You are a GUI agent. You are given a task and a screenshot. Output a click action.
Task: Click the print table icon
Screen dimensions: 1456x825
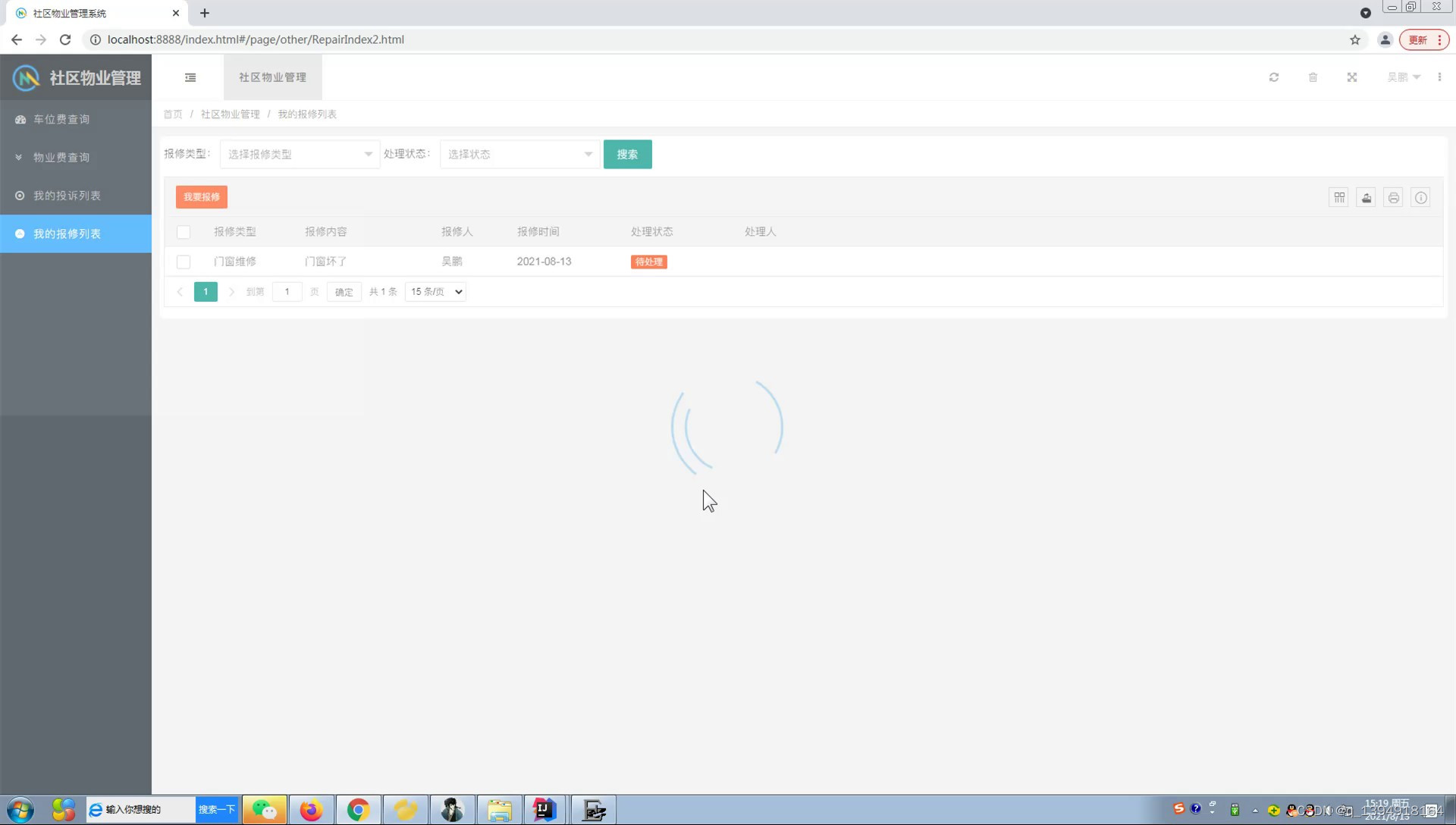pos(1394,198)
